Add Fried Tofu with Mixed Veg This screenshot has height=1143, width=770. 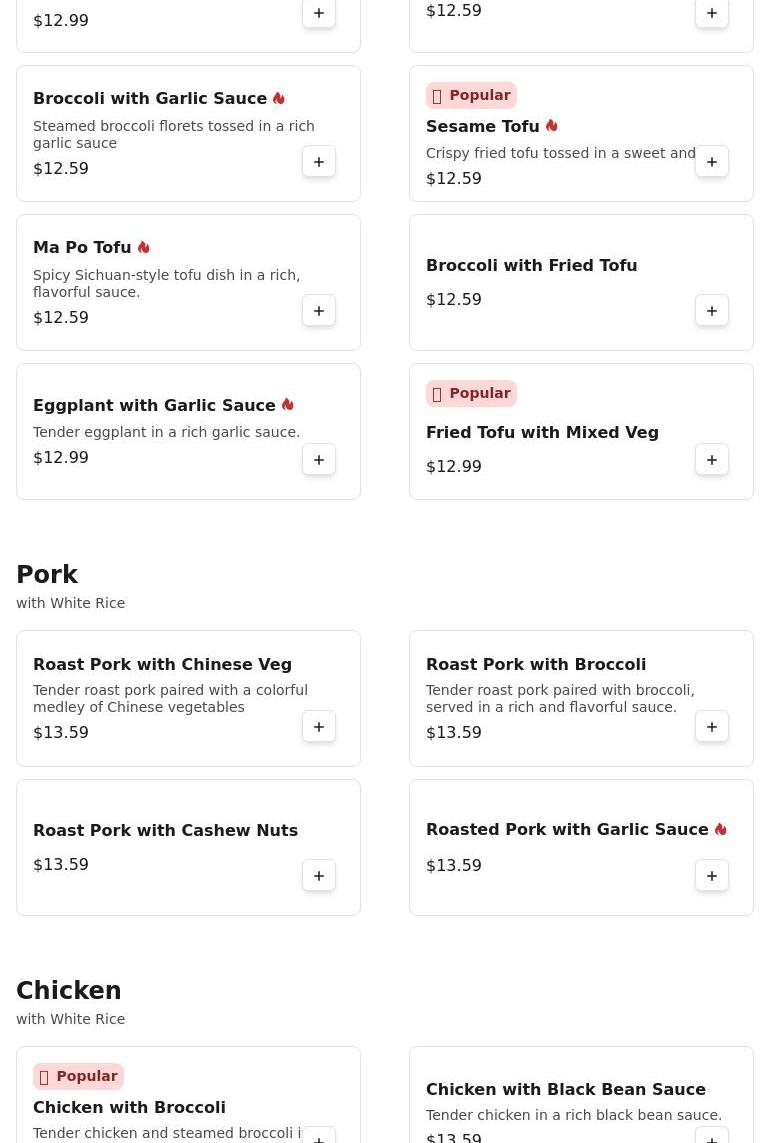click(712, 460)
